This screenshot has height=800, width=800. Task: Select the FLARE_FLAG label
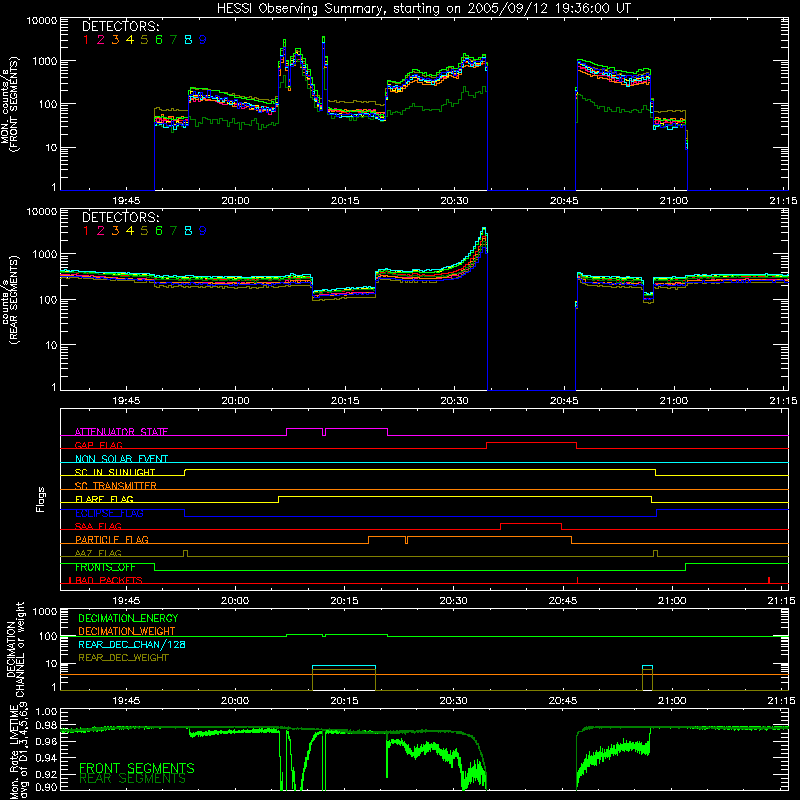(104, 499)
